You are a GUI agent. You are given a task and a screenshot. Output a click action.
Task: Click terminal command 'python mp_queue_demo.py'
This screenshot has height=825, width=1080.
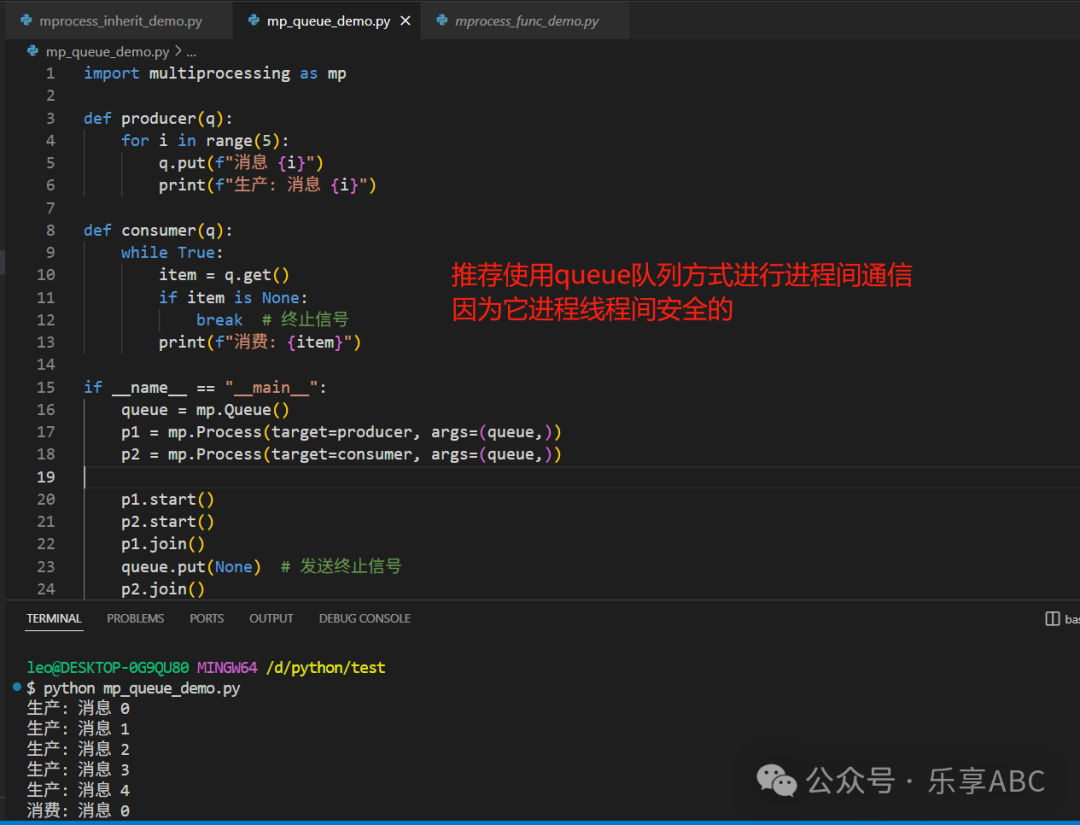click(142, 688)
